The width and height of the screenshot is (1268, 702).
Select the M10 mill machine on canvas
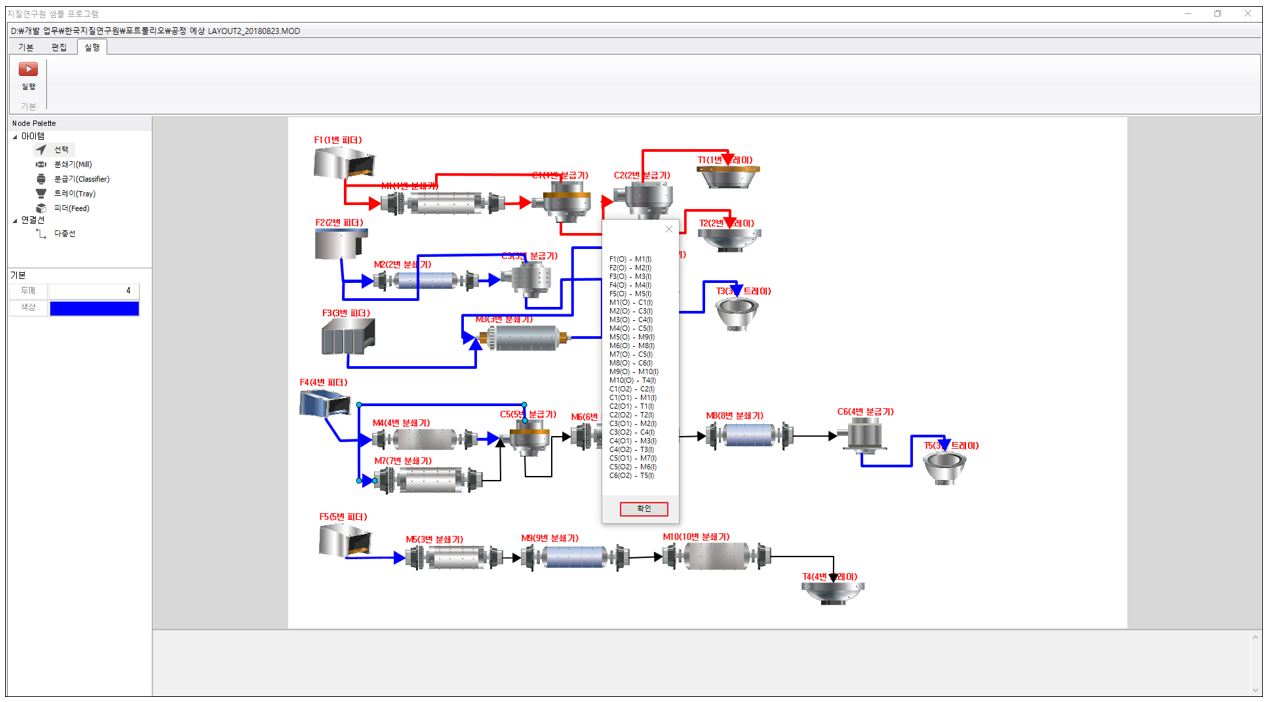pos(717,555)
